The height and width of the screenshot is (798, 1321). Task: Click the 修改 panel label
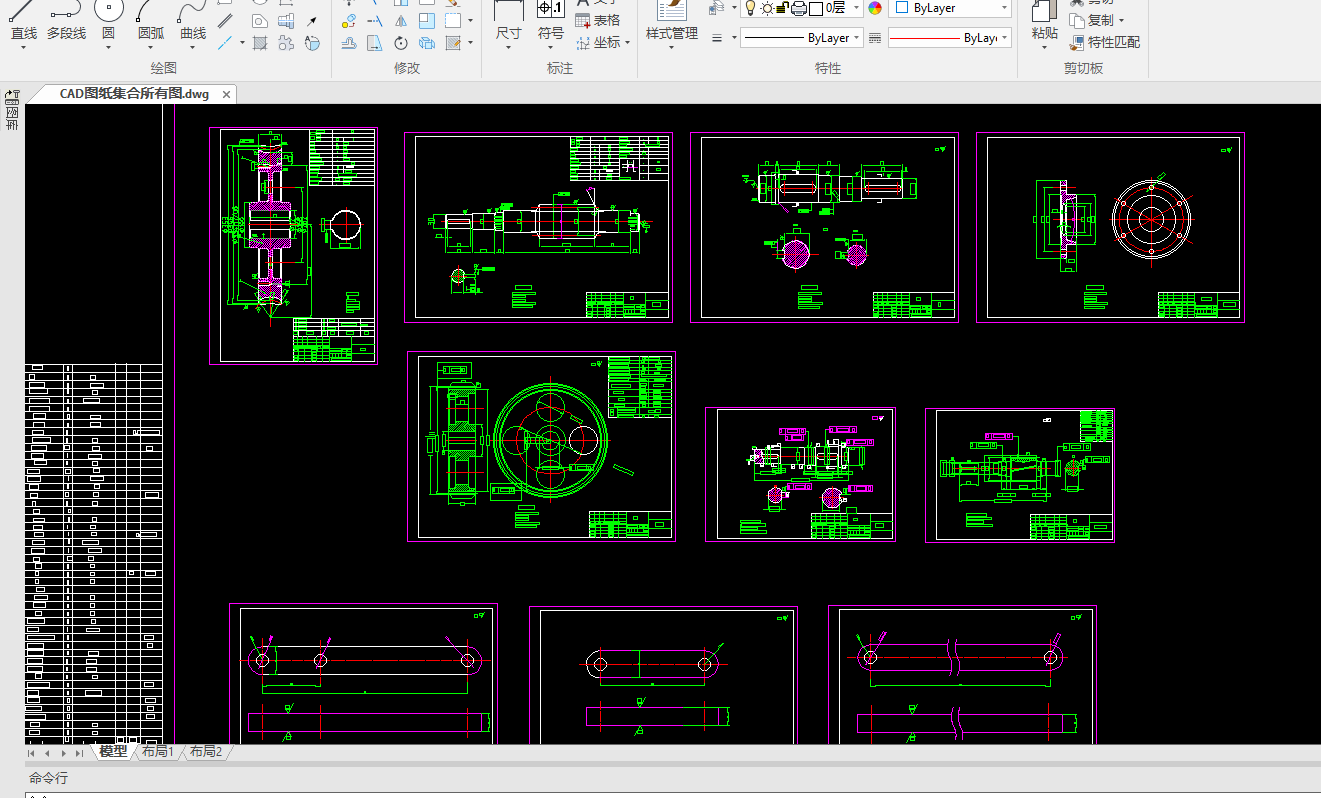coord(407,68)
